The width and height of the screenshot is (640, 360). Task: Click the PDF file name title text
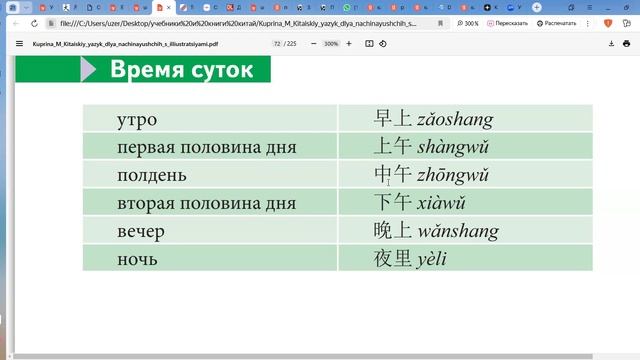click(x=125, y=44)
